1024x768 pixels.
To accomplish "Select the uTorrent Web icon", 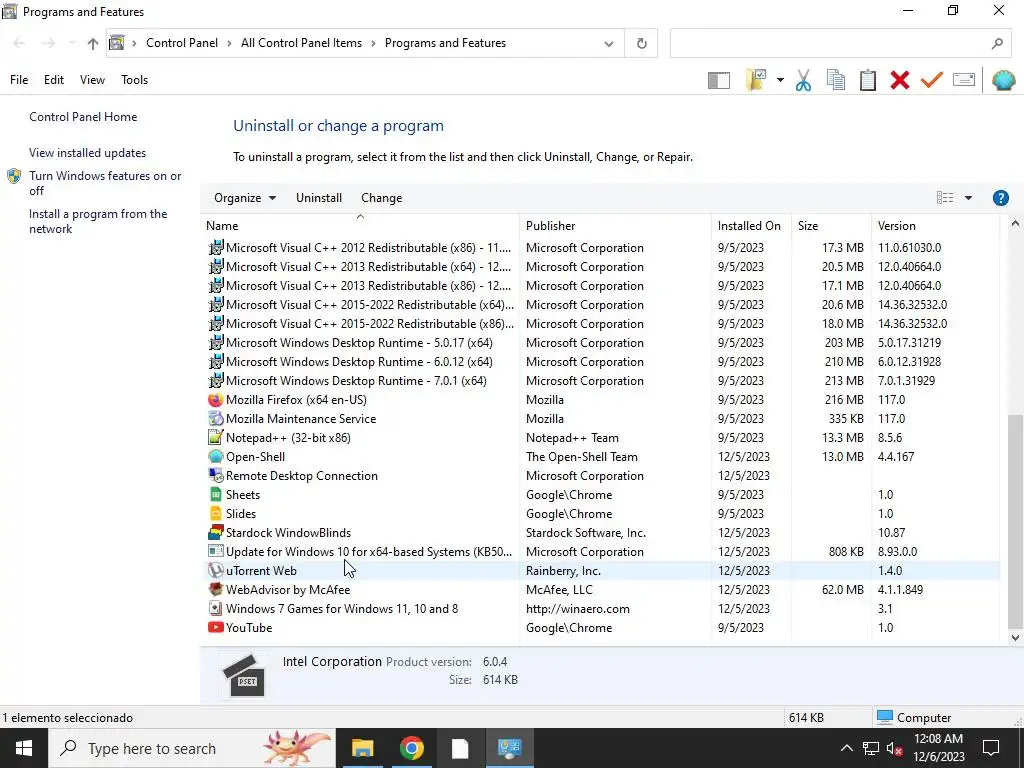I will point(216,570).
